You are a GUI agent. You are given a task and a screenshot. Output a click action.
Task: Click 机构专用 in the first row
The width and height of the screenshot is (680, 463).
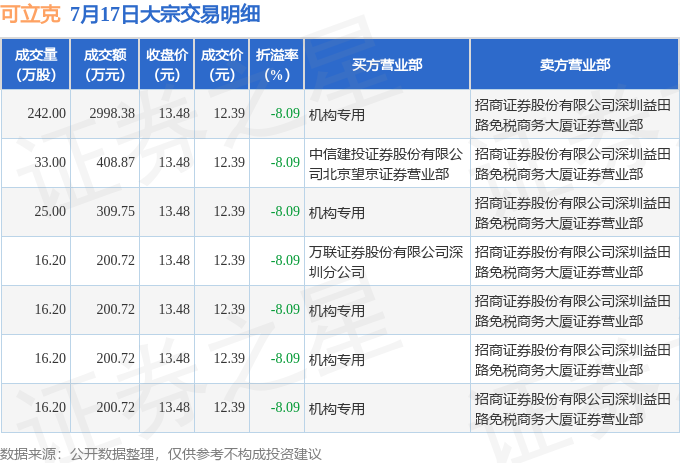point(337,115)
